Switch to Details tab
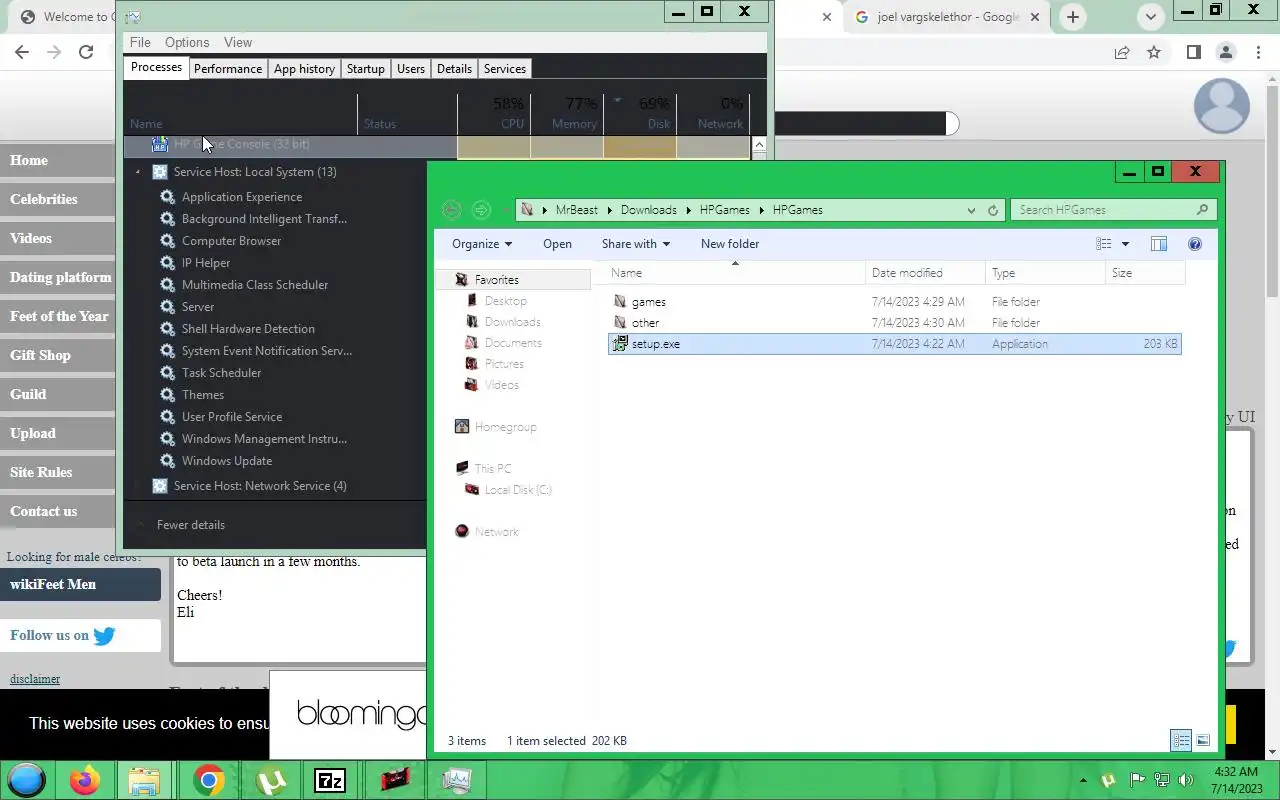The image size is (1280, 800). 454,69
